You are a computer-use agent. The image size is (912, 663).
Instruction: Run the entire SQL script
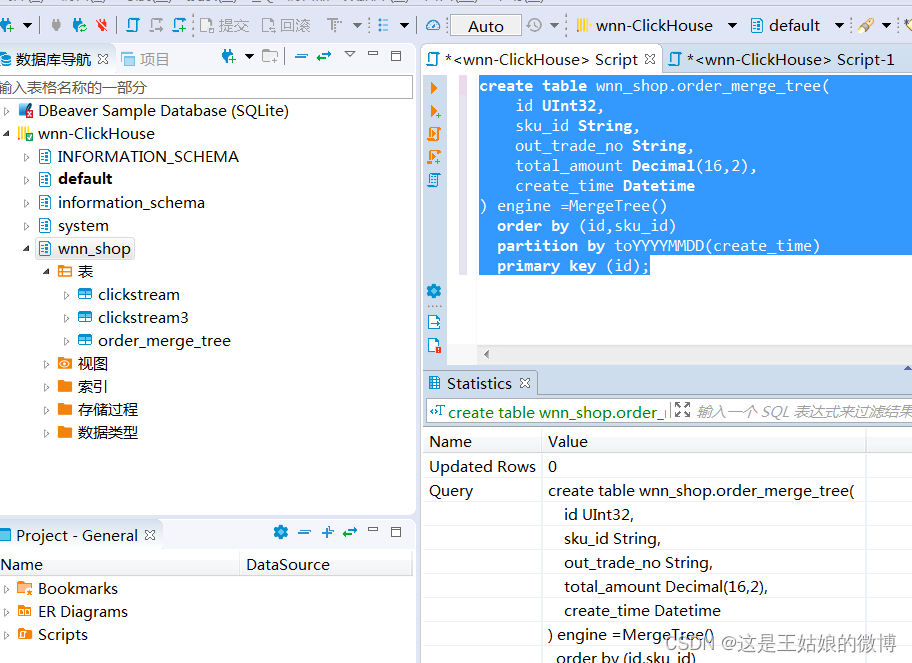pos(433,133)
